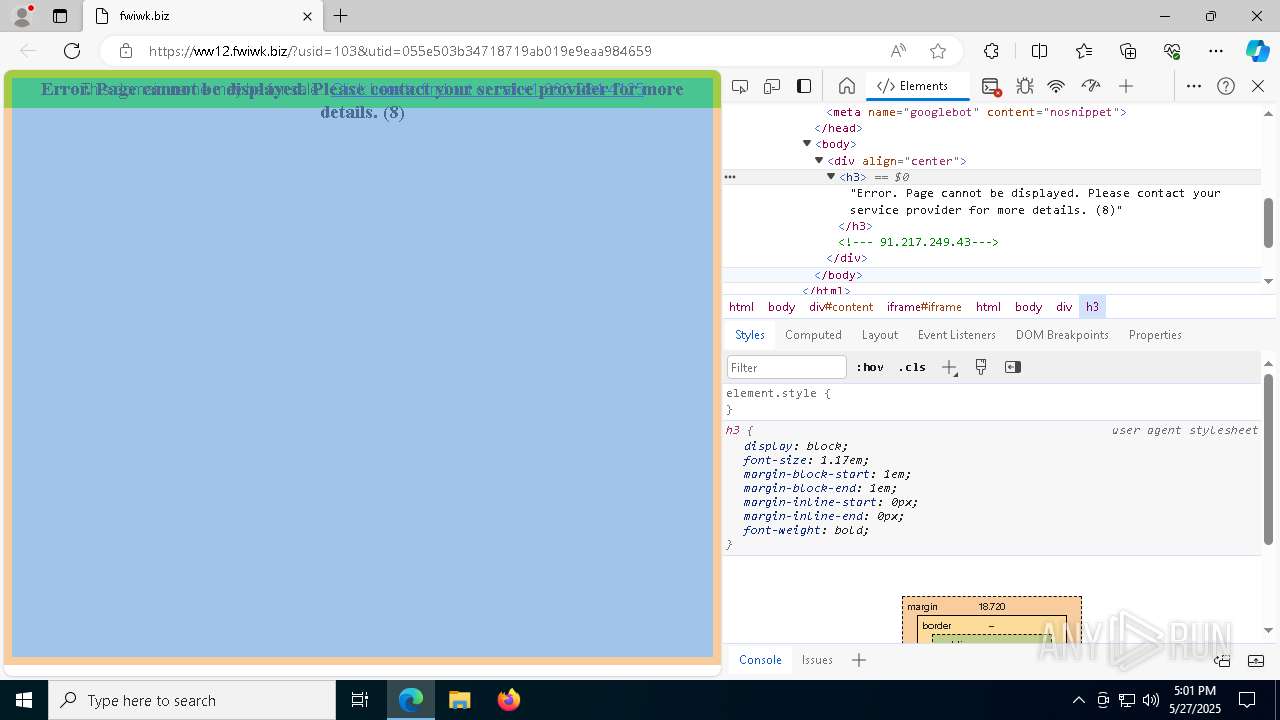Screen dimensions: 1280x720
Task: Click the element.style rule block
Action: tap(992, 401)
